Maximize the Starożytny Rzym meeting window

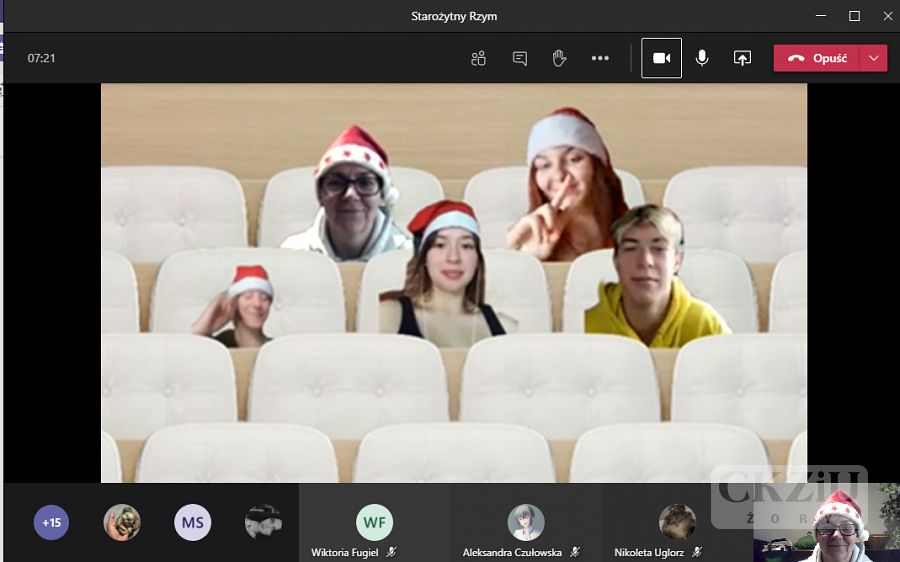pyautogui.click(x=854, y=16)
